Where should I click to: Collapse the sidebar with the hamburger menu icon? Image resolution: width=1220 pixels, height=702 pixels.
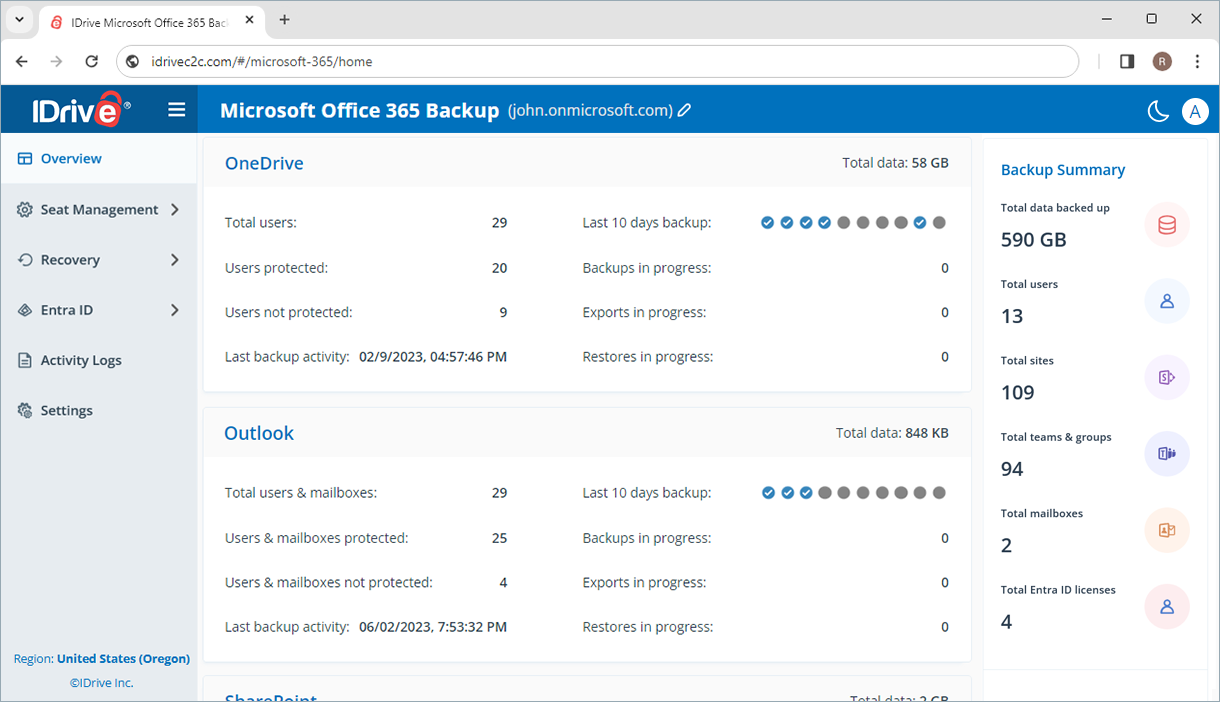pyautogui.click(x=177, y=110)
